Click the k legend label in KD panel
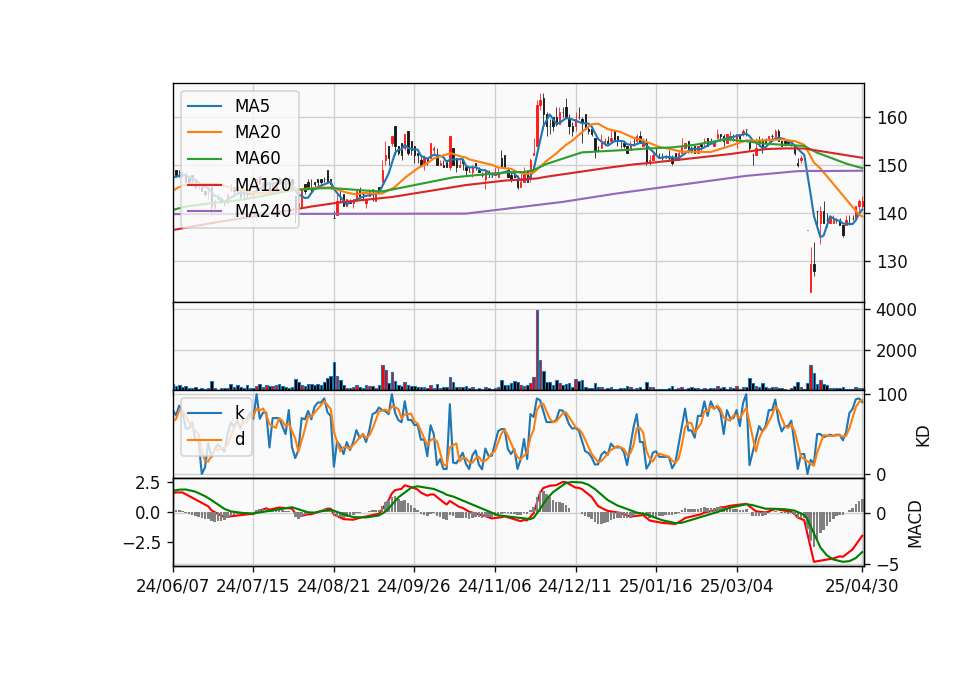 pos(239,413)
